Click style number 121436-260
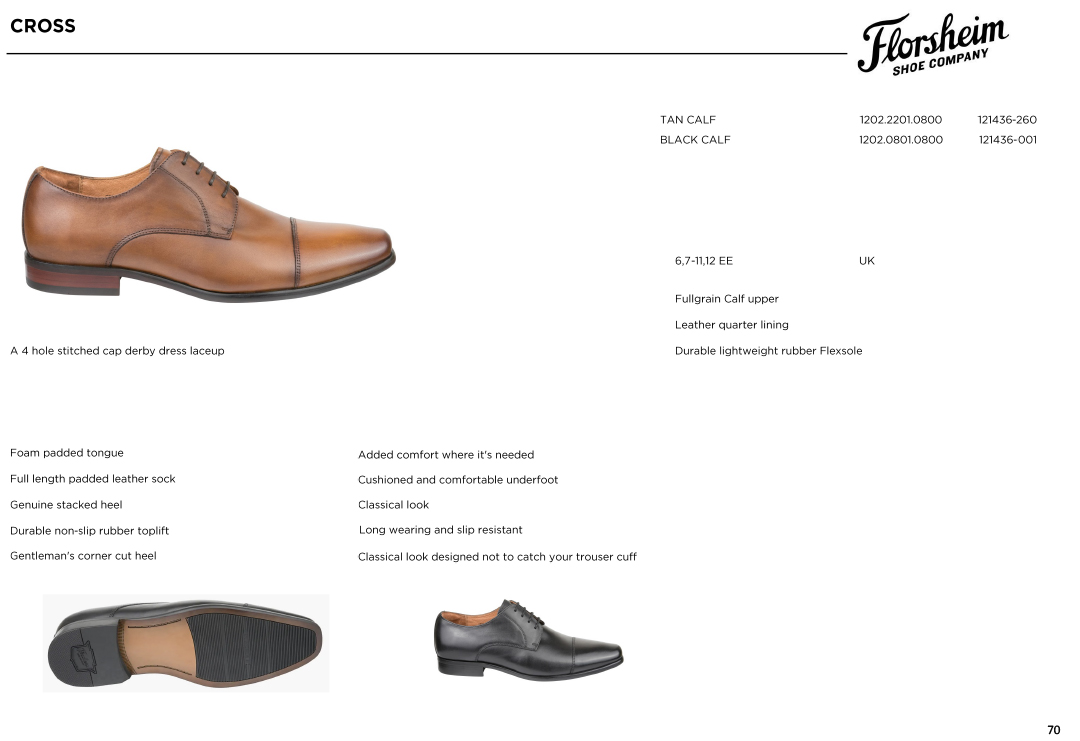Image resolution: width=1080 pixels, height=741 pixels. click(1007, 120)
